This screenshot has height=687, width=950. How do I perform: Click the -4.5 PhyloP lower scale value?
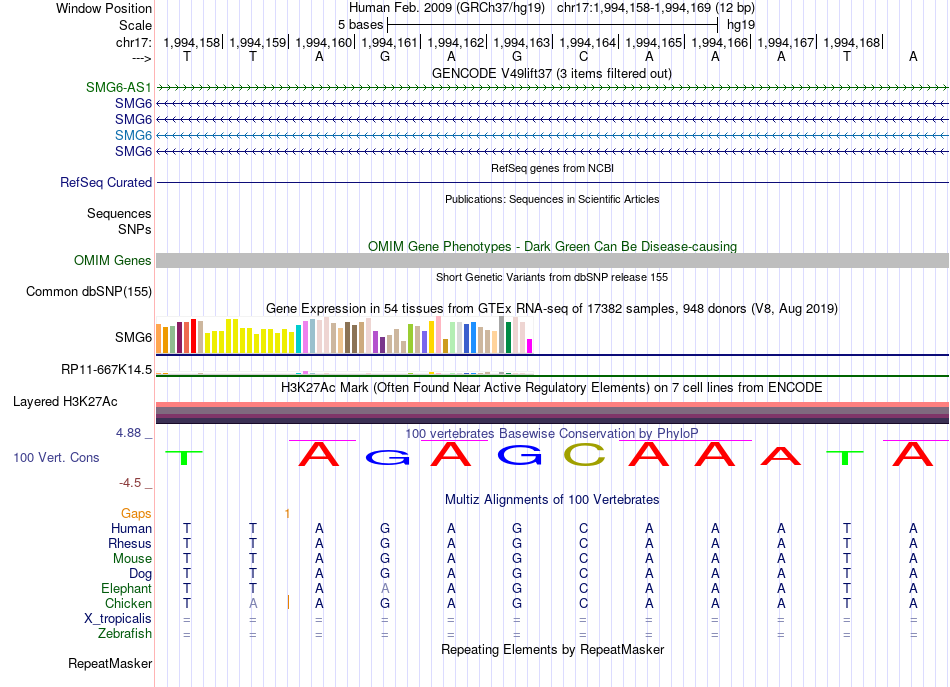click(130, 483)
